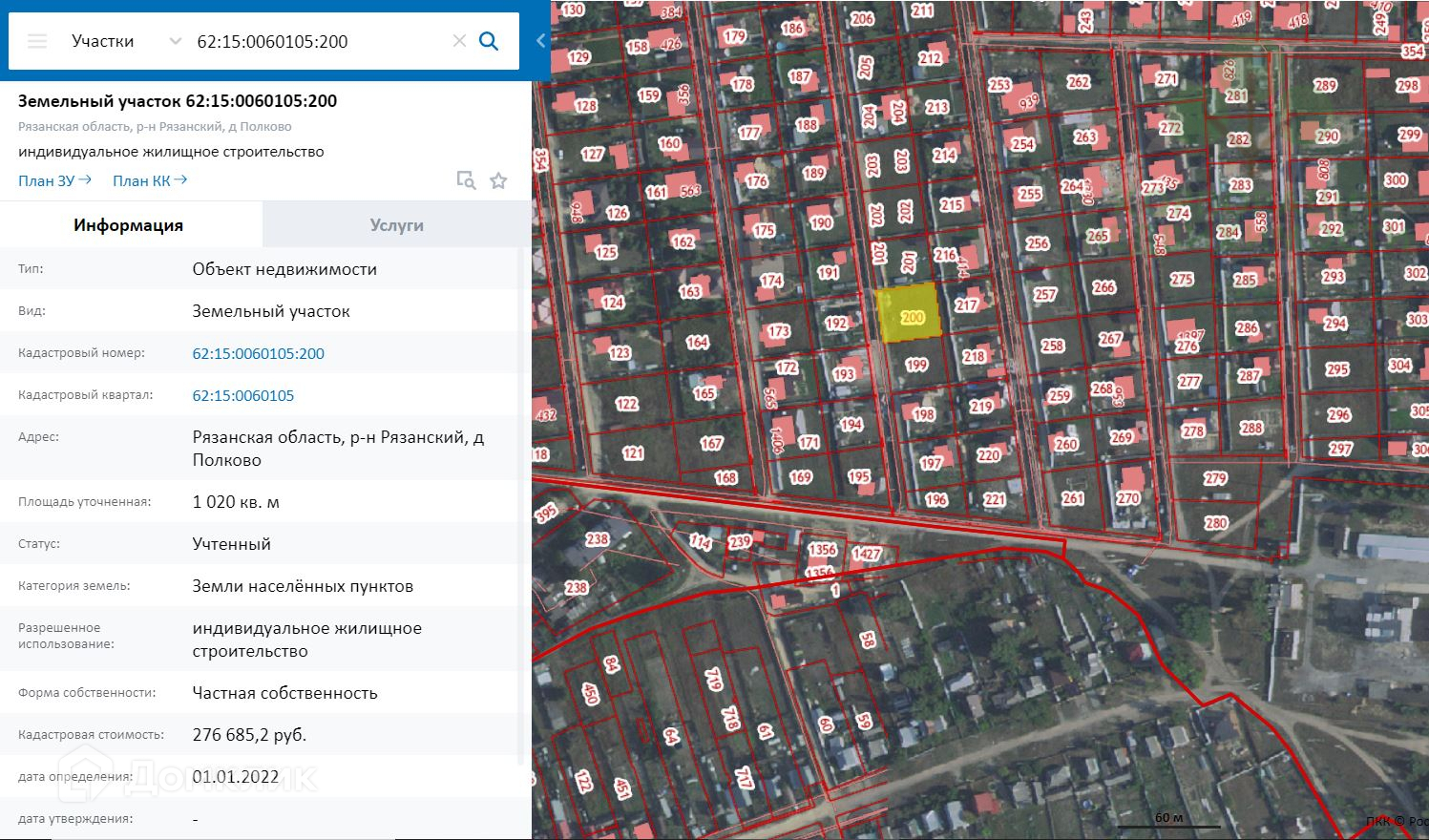Click the date value 01.01.2022

click(236, 777)
